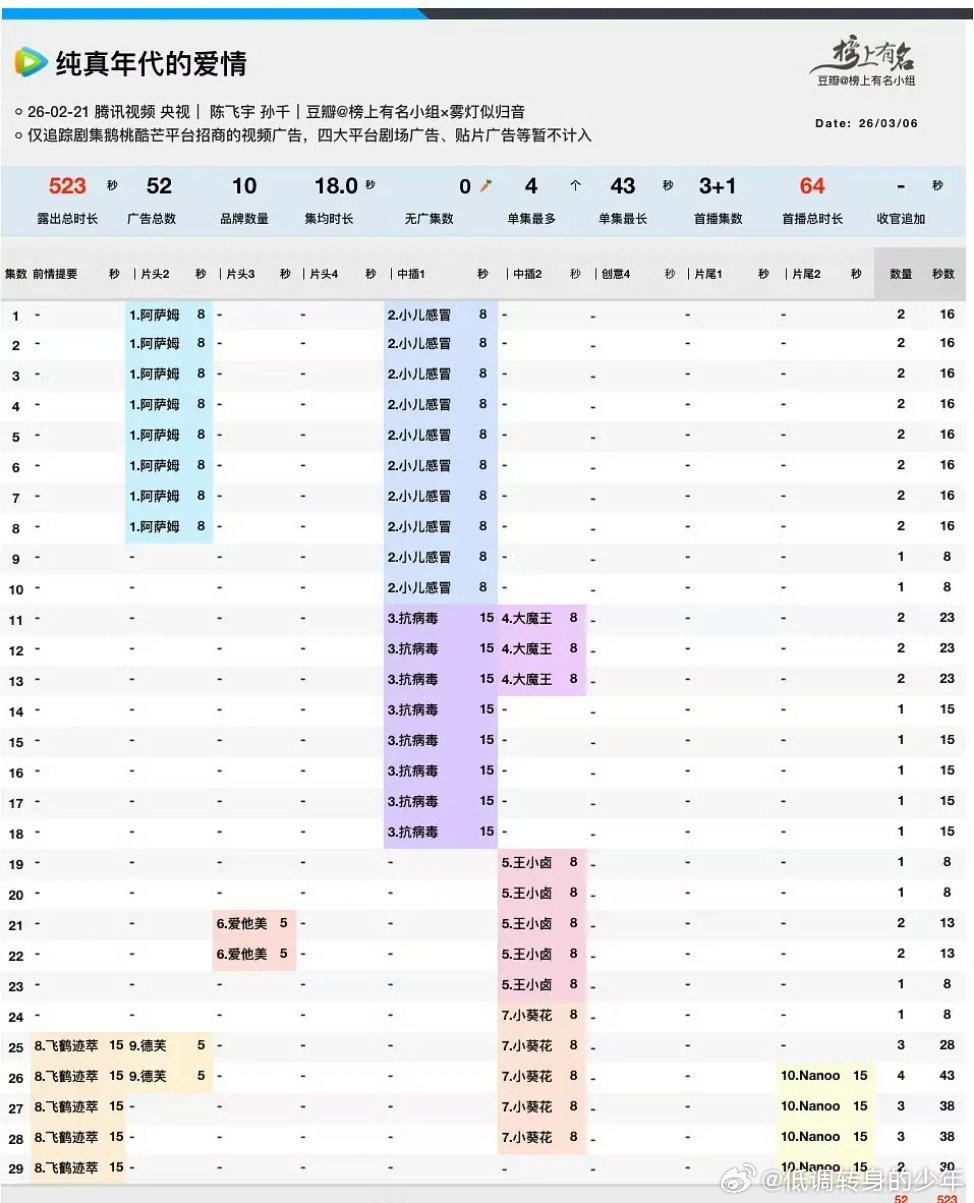974x1203 pixels.
Task: Click the Tencent Video logo beside the title
Action: [31, 63]
